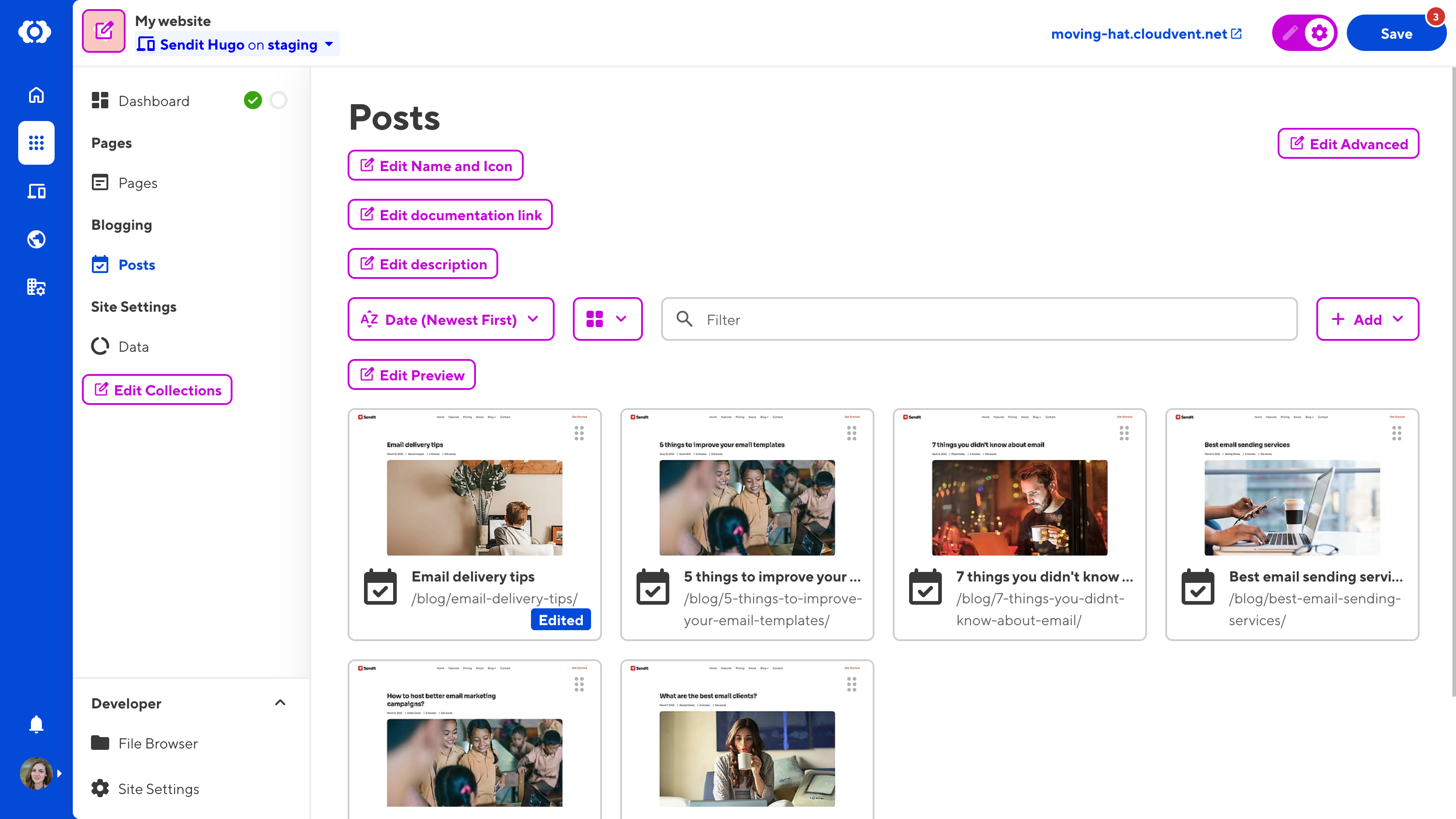This screenshot has width=1456, height=819.
Task: Collapse the Developer section chevron
Action: pyautogui.click(x=280, y=703)
